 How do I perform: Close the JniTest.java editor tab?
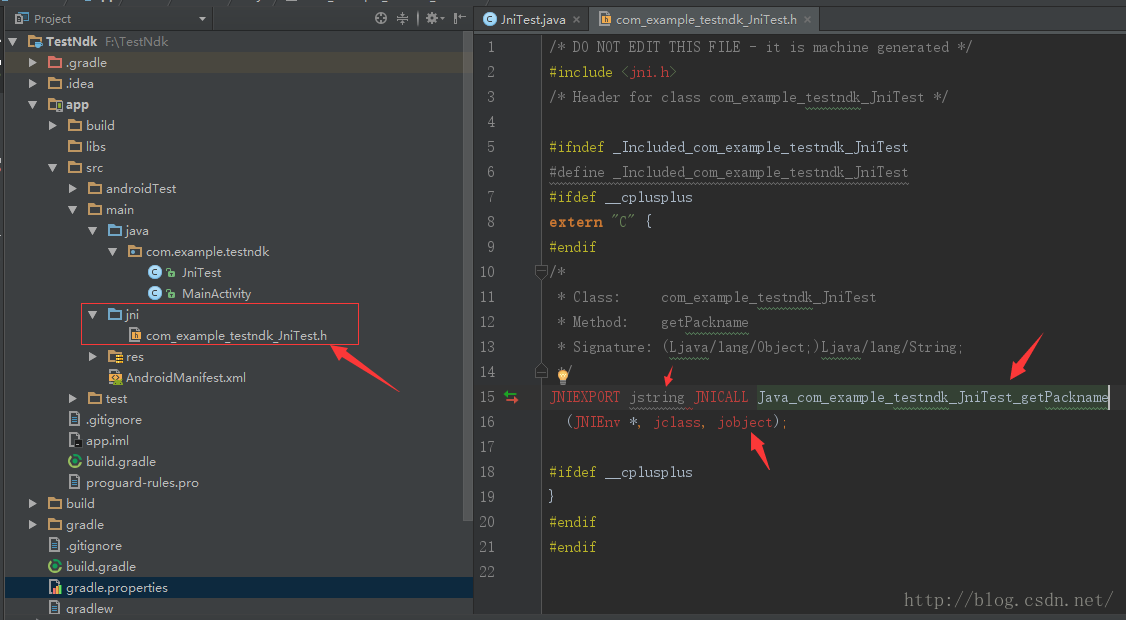click(x=577, y=19)
